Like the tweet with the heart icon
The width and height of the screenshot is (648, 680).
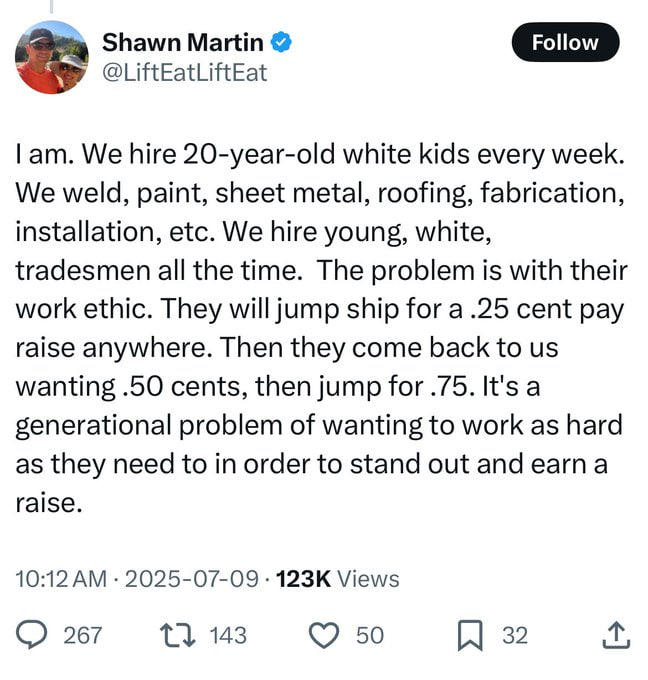pyautogui.click(x=324, y=635)
